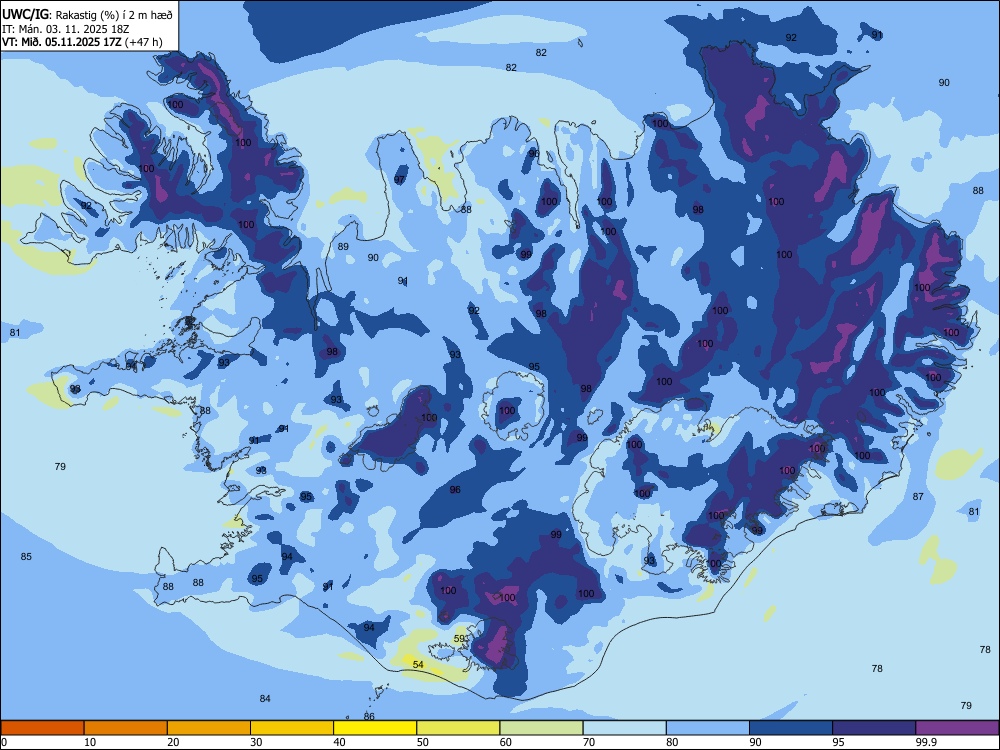
Task: Click the orange 10–20 legend color block
Action: click(126, 728)
